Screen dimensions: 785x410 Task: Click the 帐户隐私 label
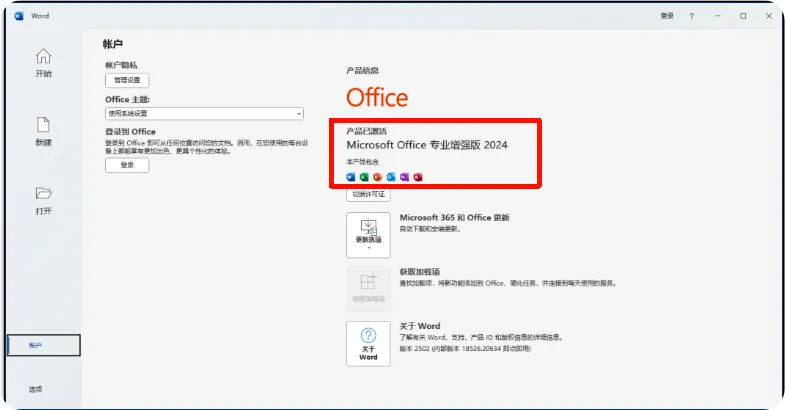pyautogui.click(x=121, y=65)
